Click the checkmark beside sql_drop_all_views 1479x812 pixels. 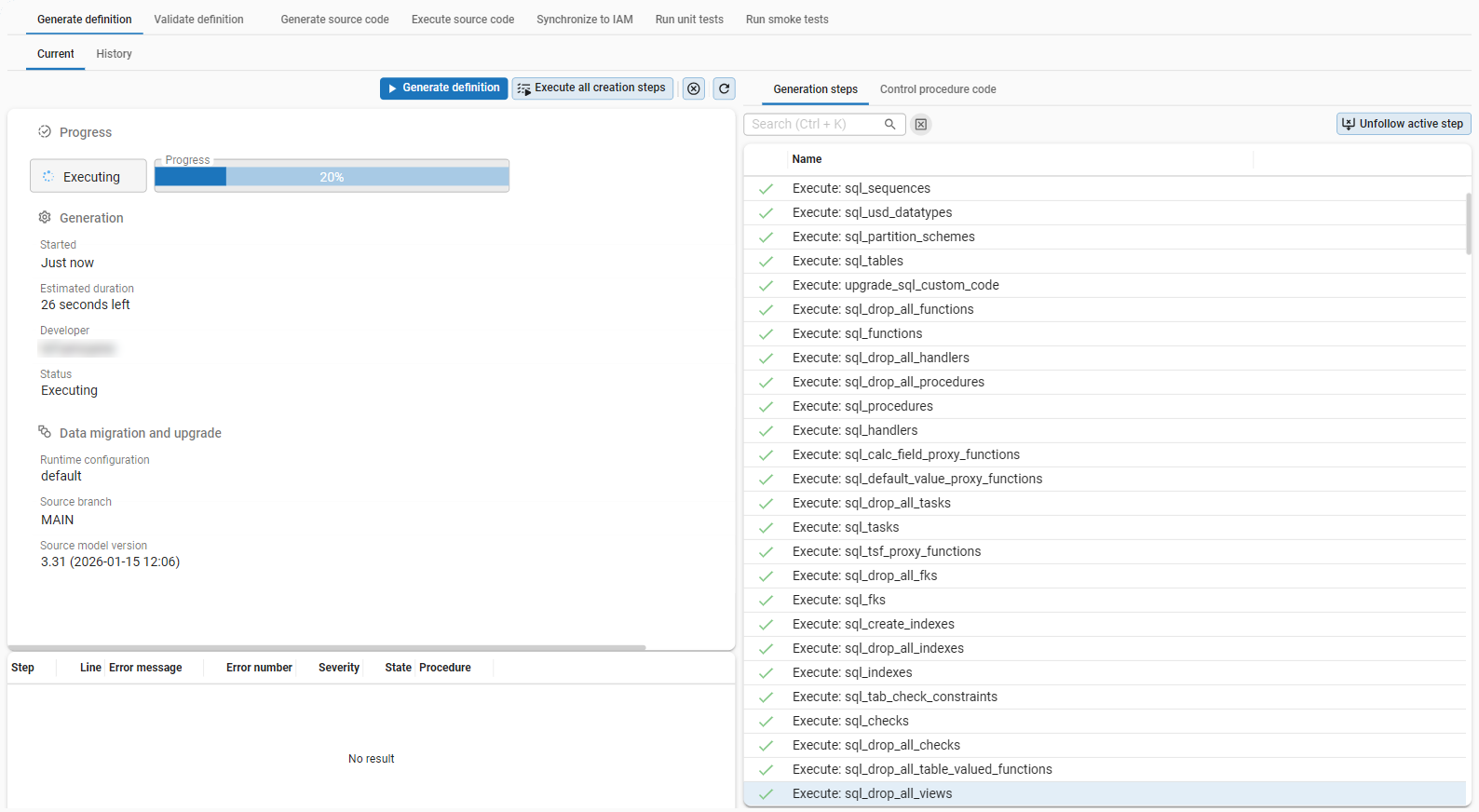(x=767, y=794)
